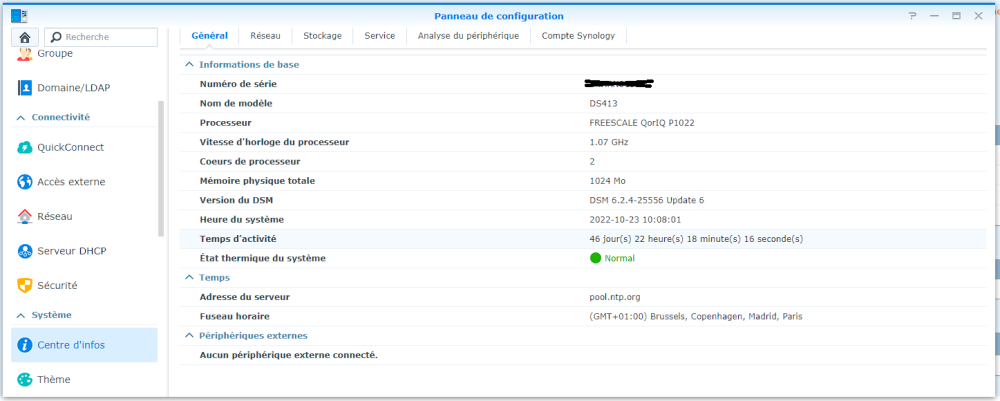
Task: Switch to the Général tab
Action: pos(209,36)
